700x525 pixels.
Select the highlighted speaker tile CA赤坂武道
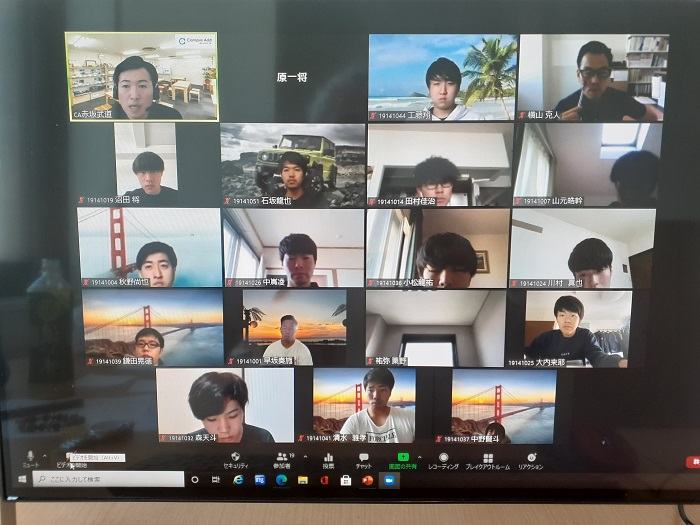(x=142, y=76)
